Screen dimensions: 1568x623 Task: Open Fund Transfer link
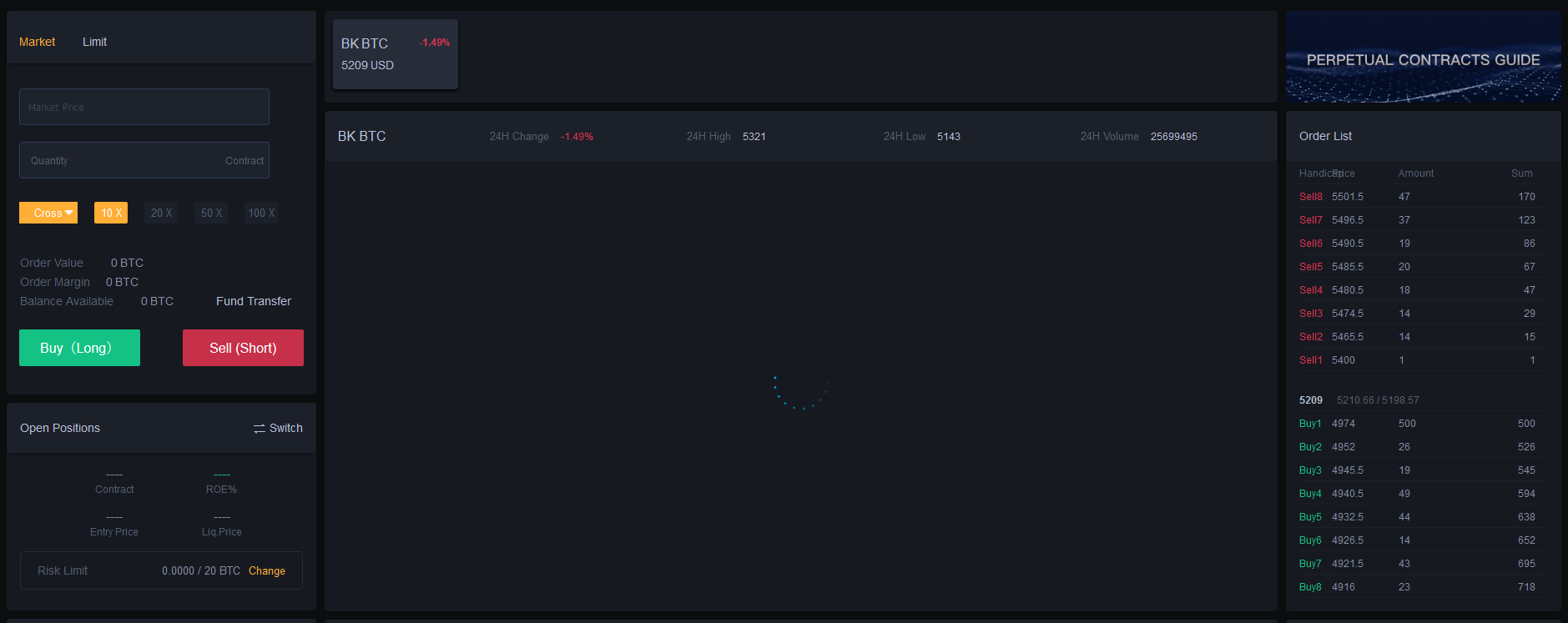(253, 301)
